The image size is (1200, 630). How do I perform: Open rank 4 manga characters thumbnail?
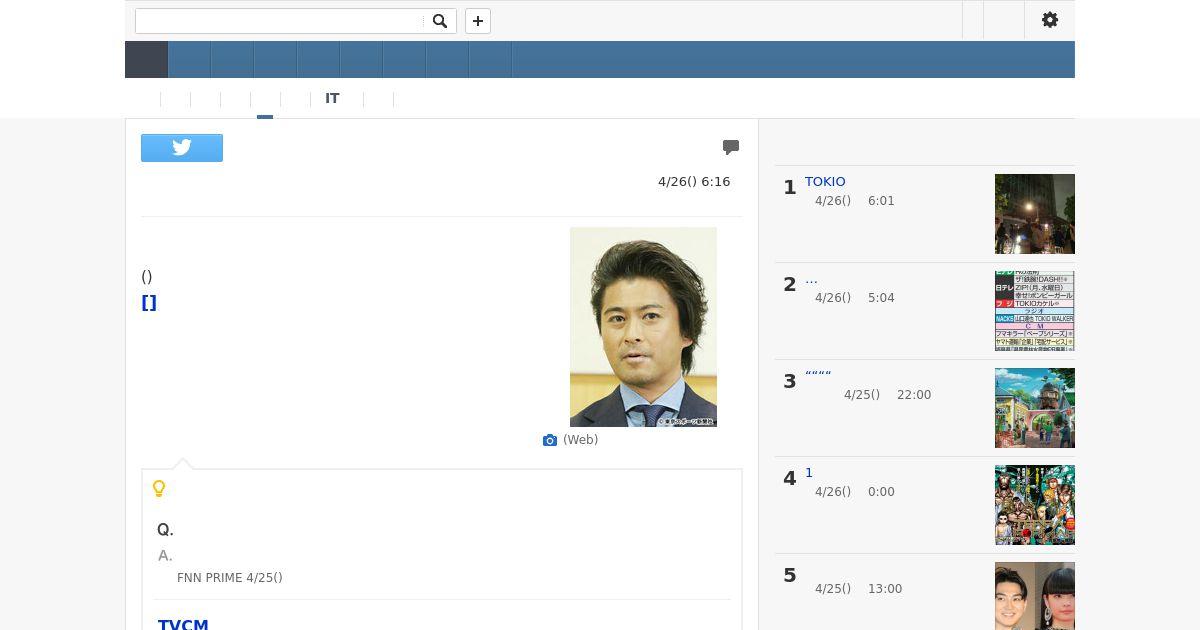1035,505
